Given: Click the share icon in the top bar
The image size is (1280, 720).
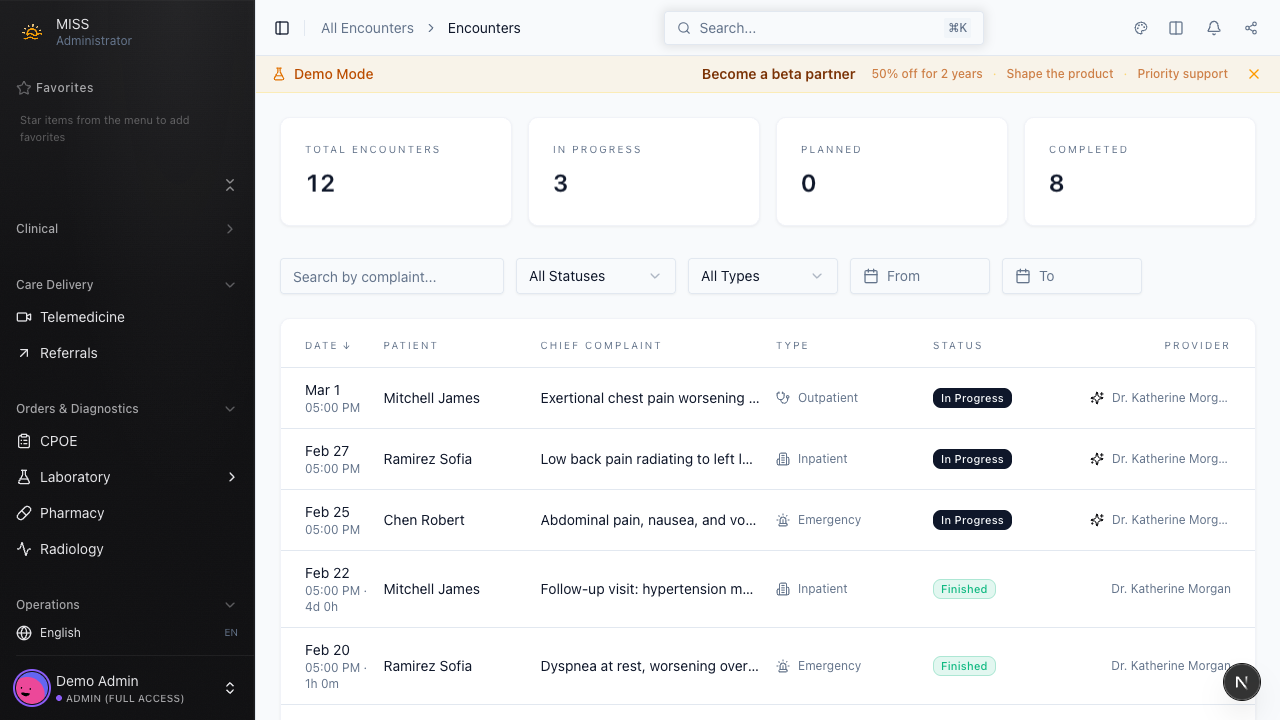Looking at the screenshot, I should (x=1250, y=27).
